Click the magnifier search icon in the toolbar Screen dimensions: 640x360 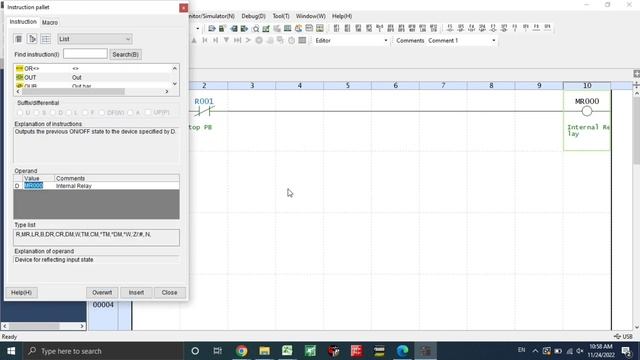tap(256, 28)
